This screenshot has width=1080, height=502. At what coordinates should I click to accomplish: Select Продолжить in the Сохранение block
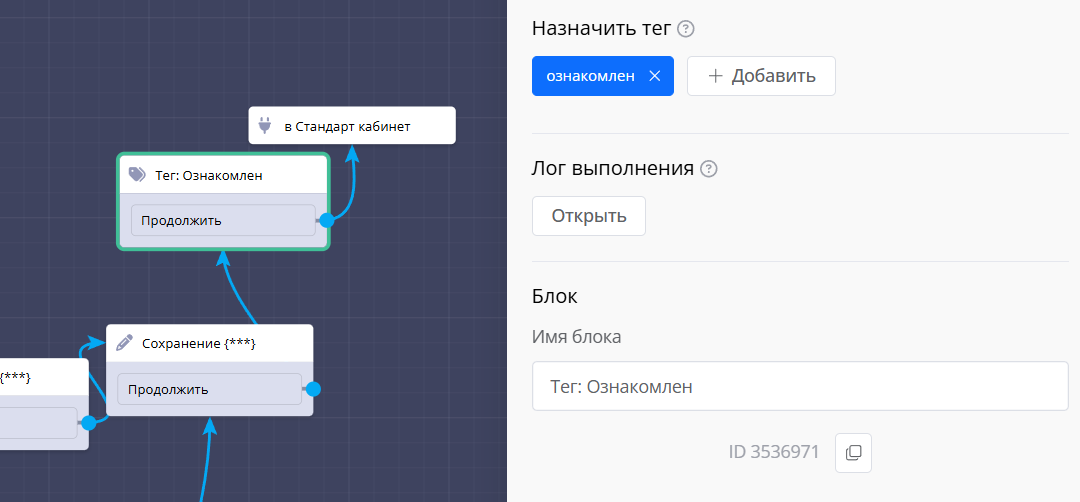208,389
